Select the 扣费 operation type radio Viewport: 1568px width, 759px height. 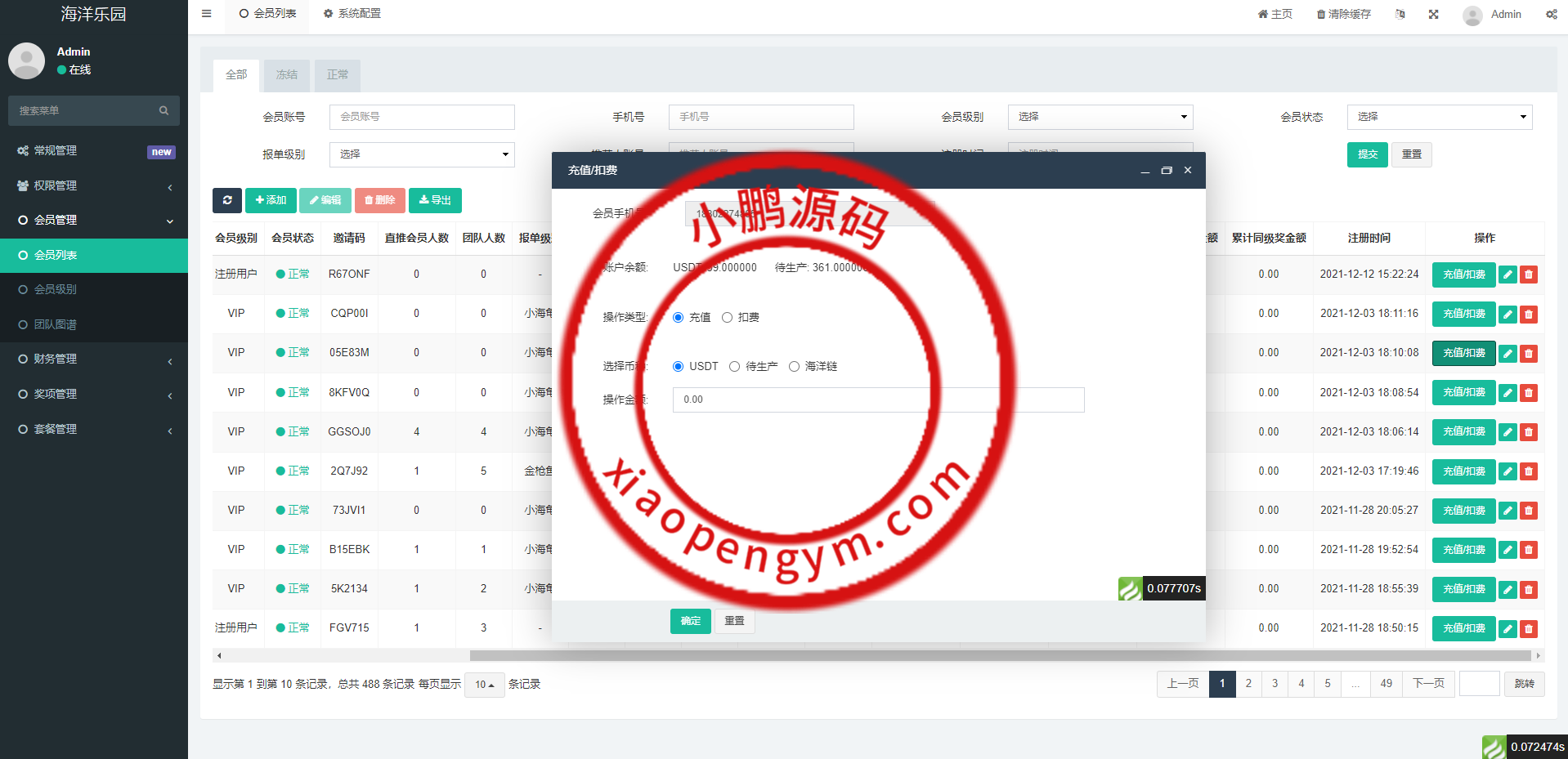click(x=728, y=317)
